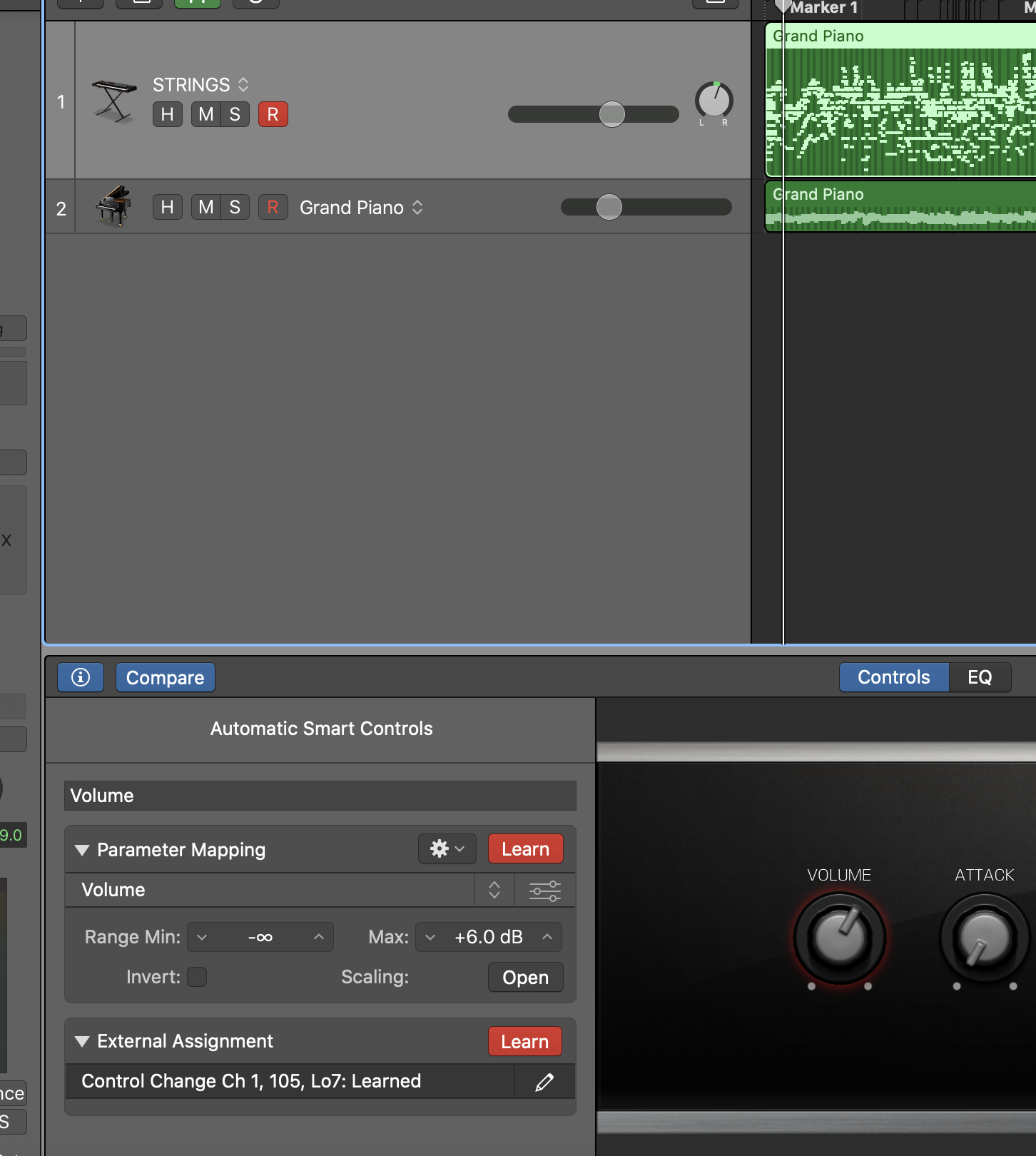Solo the STRINGS track
The image size is (1036, 1156).
point(235,114)
